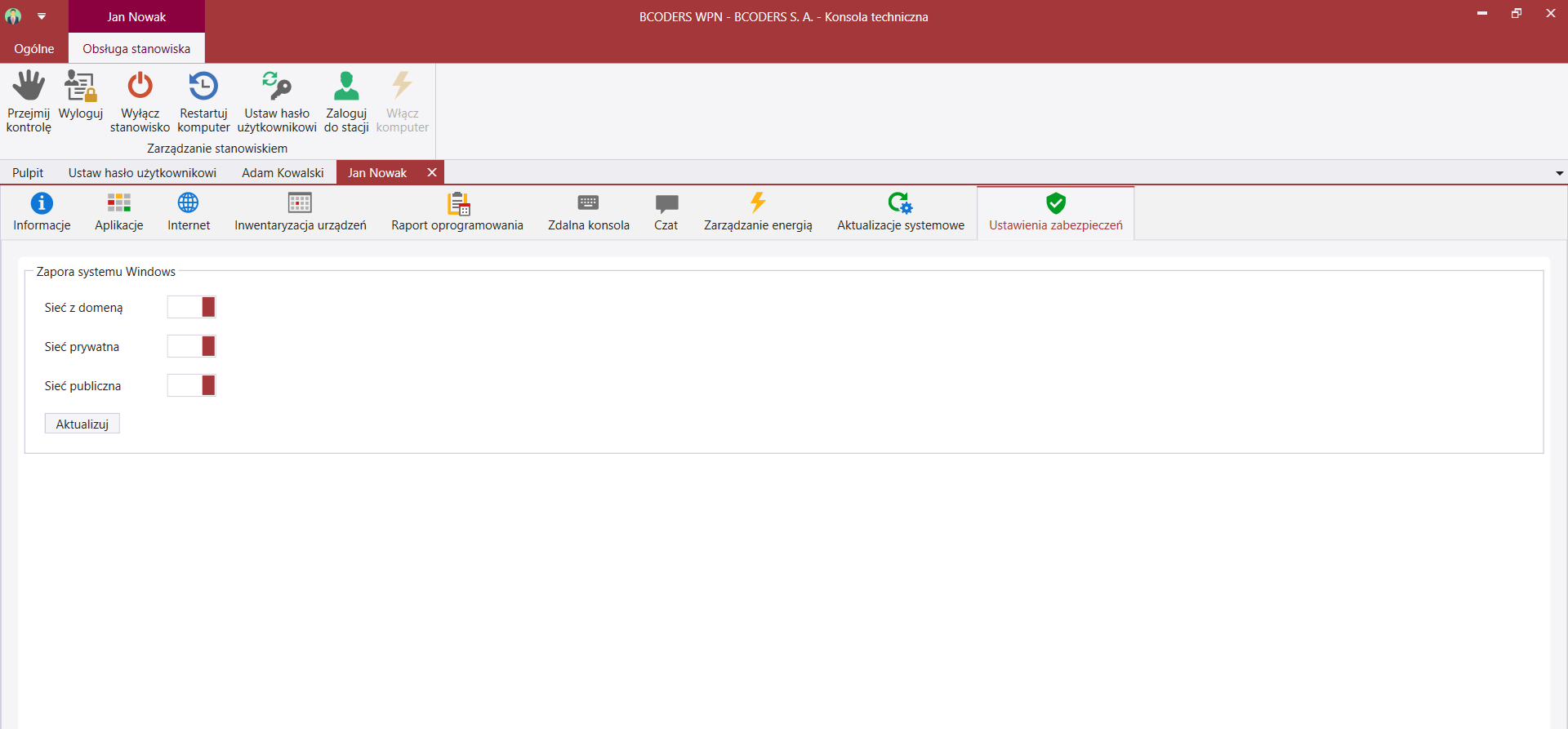Open the Czat speech bubble
The image size is (1568, 729).
pyautogui.click(x=666, y=212)
